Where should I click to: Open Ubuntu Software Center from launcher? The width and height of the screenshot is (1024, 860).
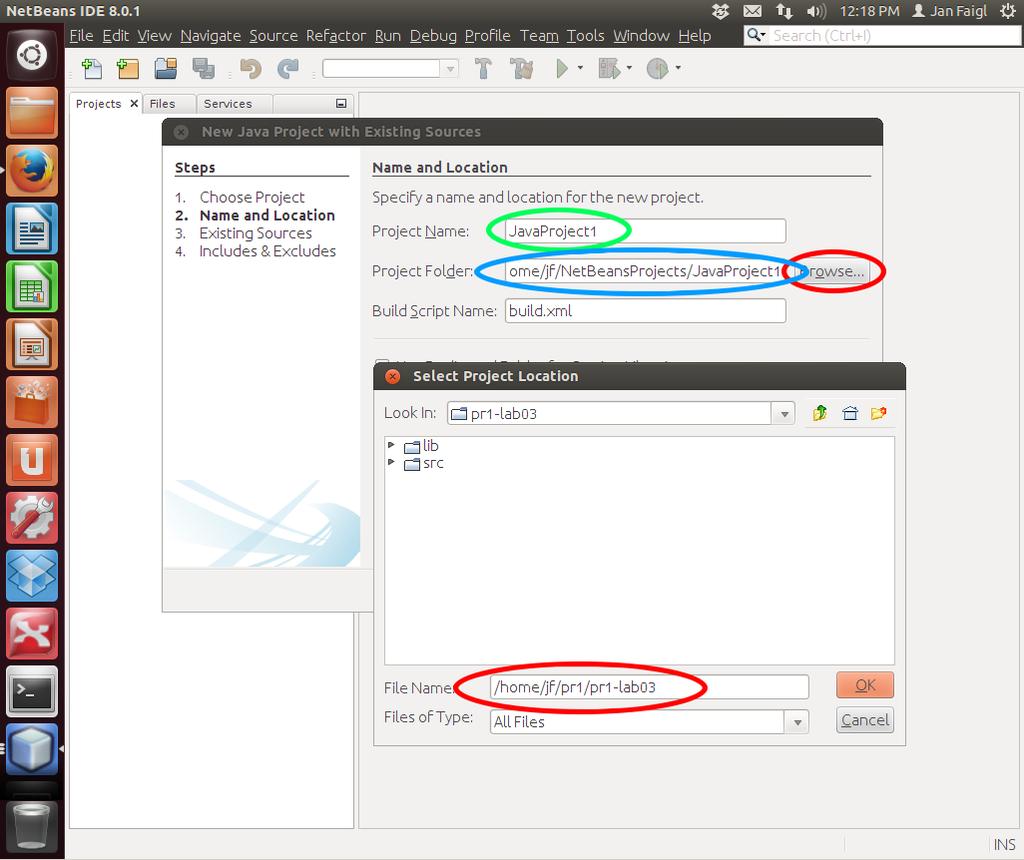coord(32,402)
